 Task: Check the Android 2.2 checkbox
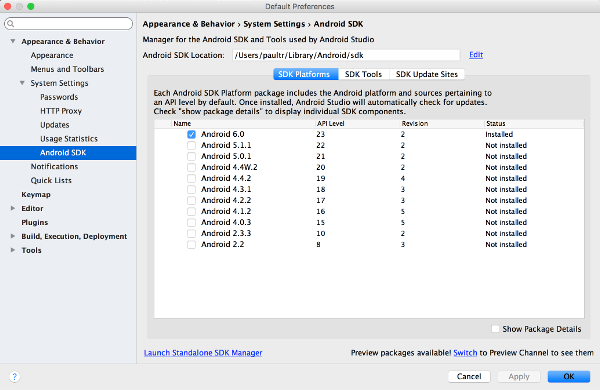click(191, 245)
